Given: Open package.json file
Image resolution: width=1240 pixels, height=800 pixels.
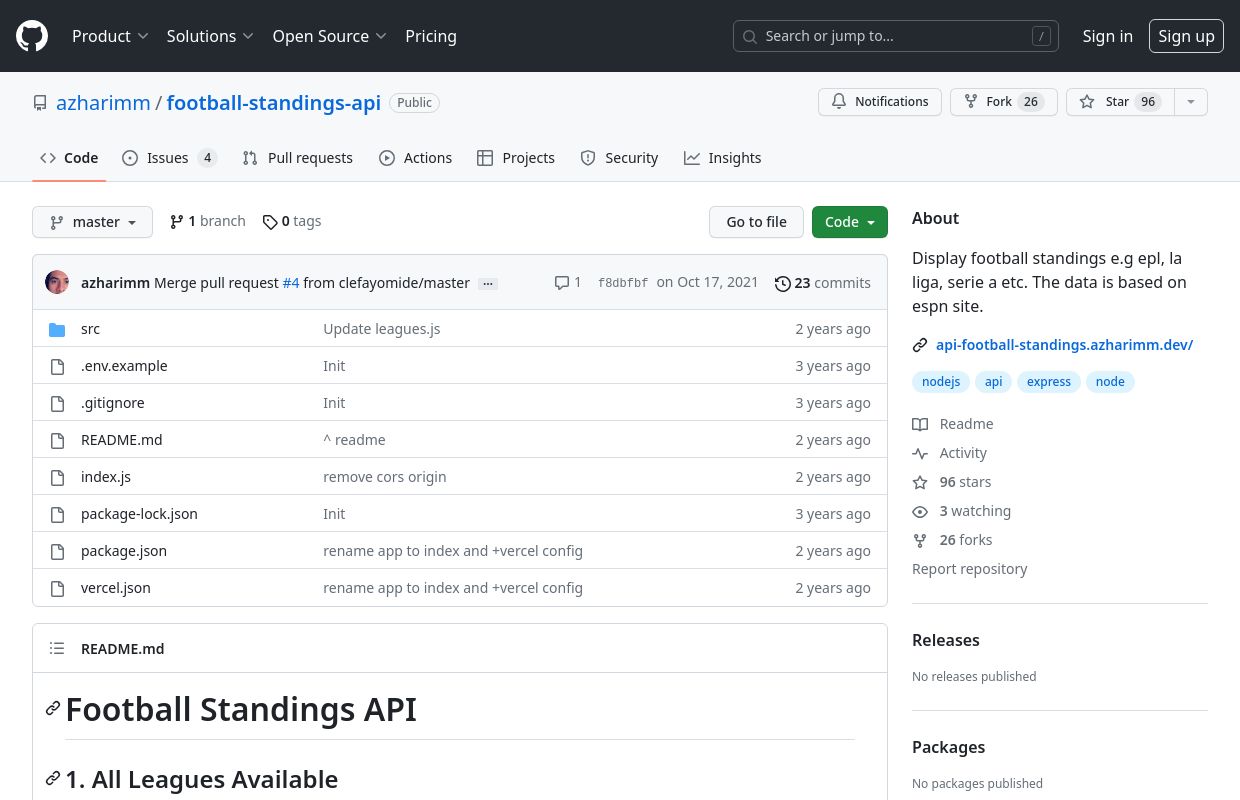Looking at the screenshot, I should 124,551.
